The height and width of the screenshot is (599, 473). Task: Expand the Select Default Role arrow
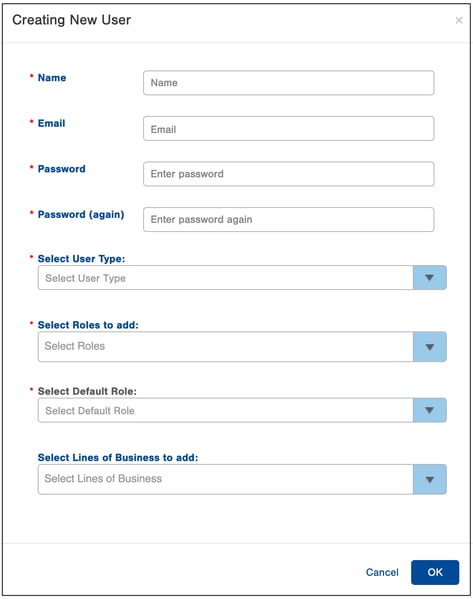429,410
